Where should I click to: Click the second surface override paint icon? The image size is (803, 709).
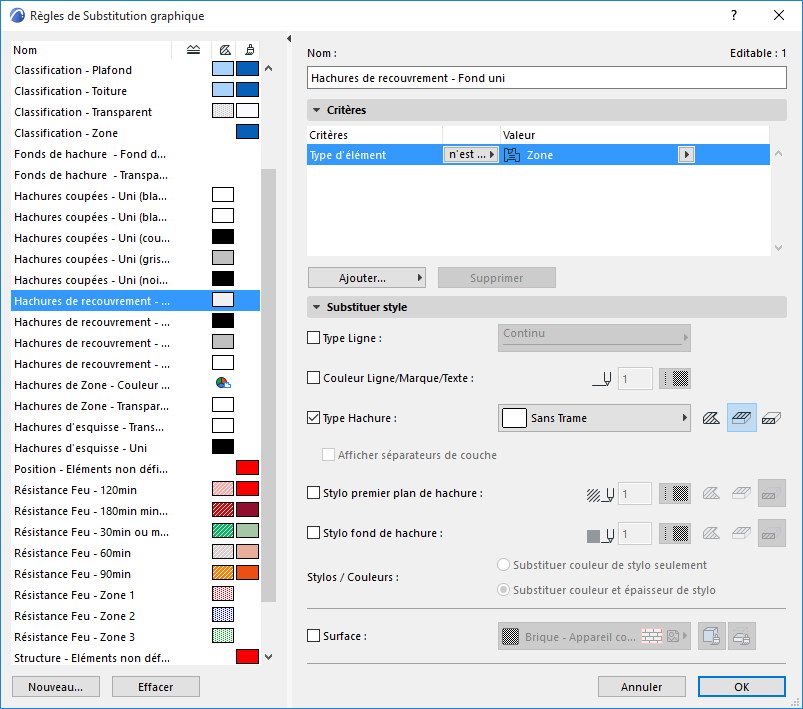pyautogui.click(x=742, y=636)
